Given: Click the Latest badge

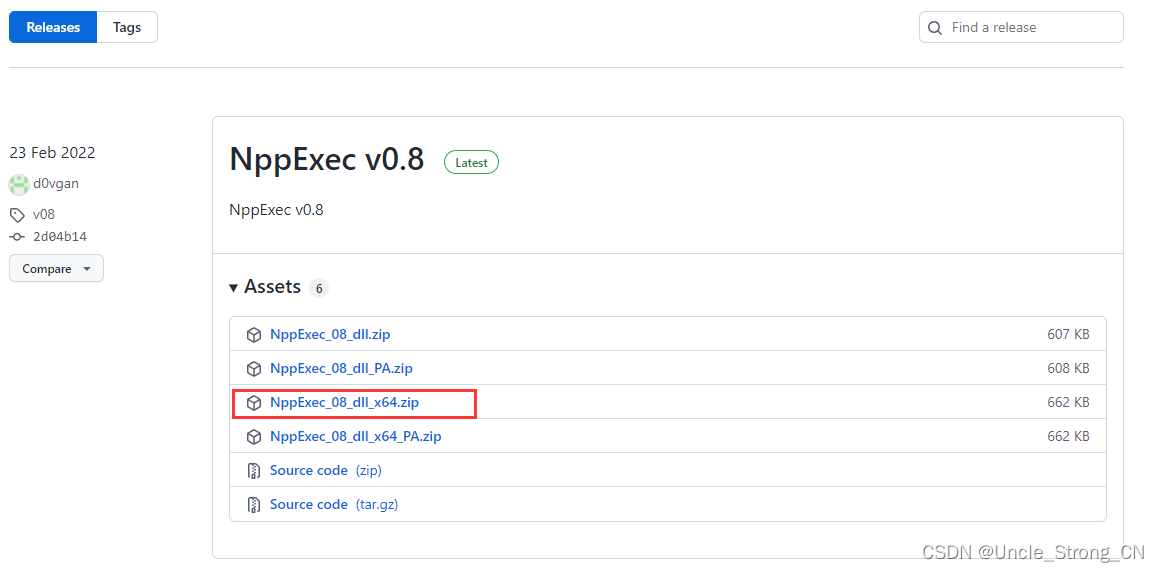Looking at the screenshot, I should (x=471, y=163).
